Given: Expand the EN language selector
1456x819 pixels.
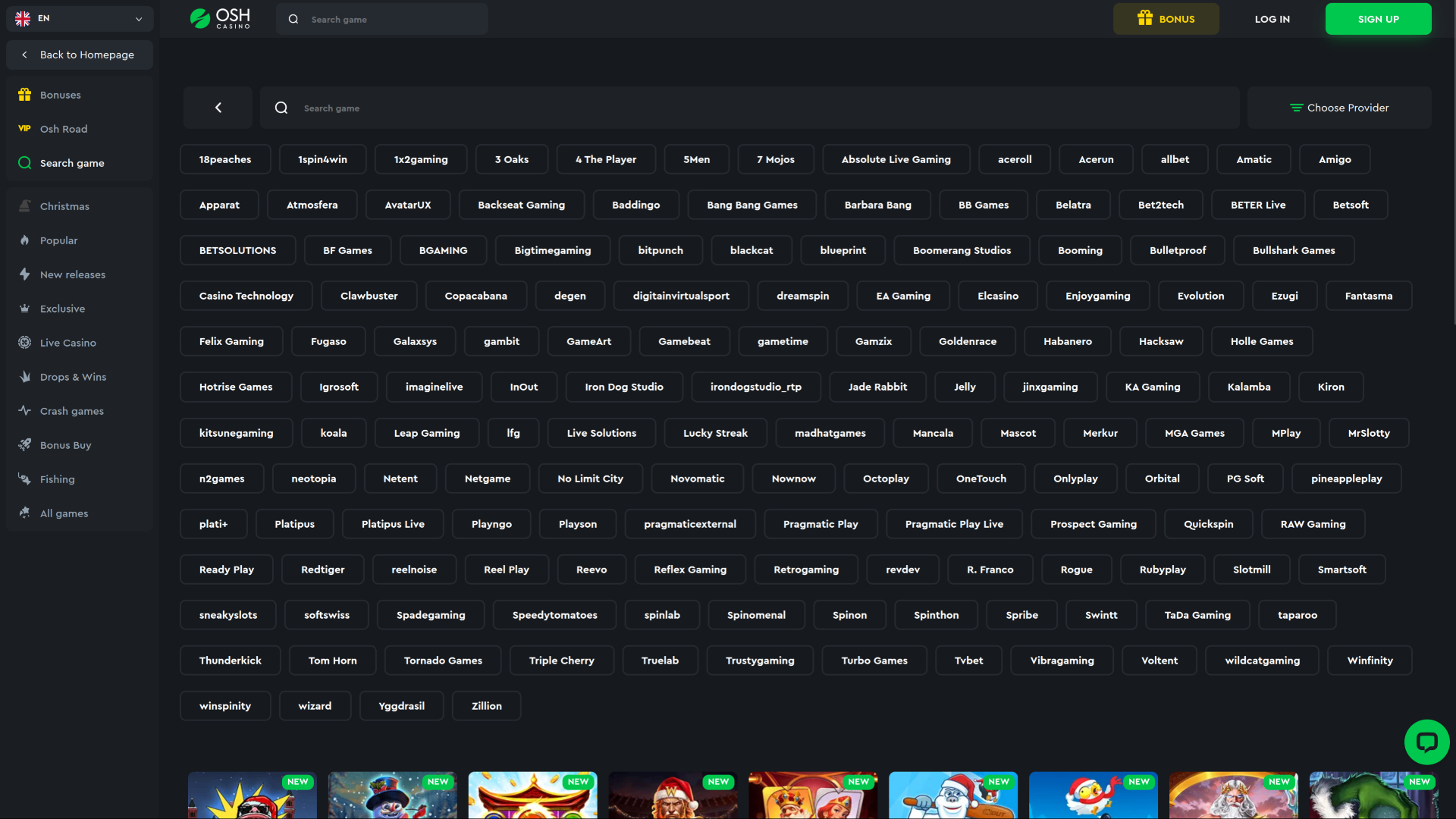Looking at the screenshot, I should (x=80, y=18).
